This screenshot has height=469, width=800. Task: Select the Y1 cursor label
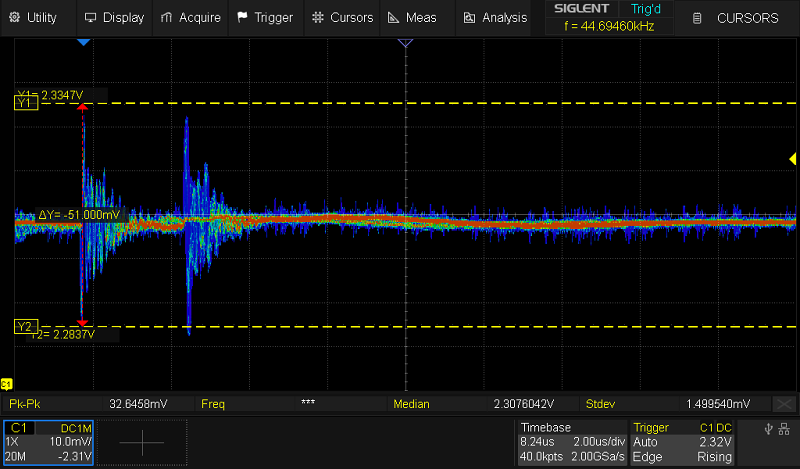[x=25, y=102]
